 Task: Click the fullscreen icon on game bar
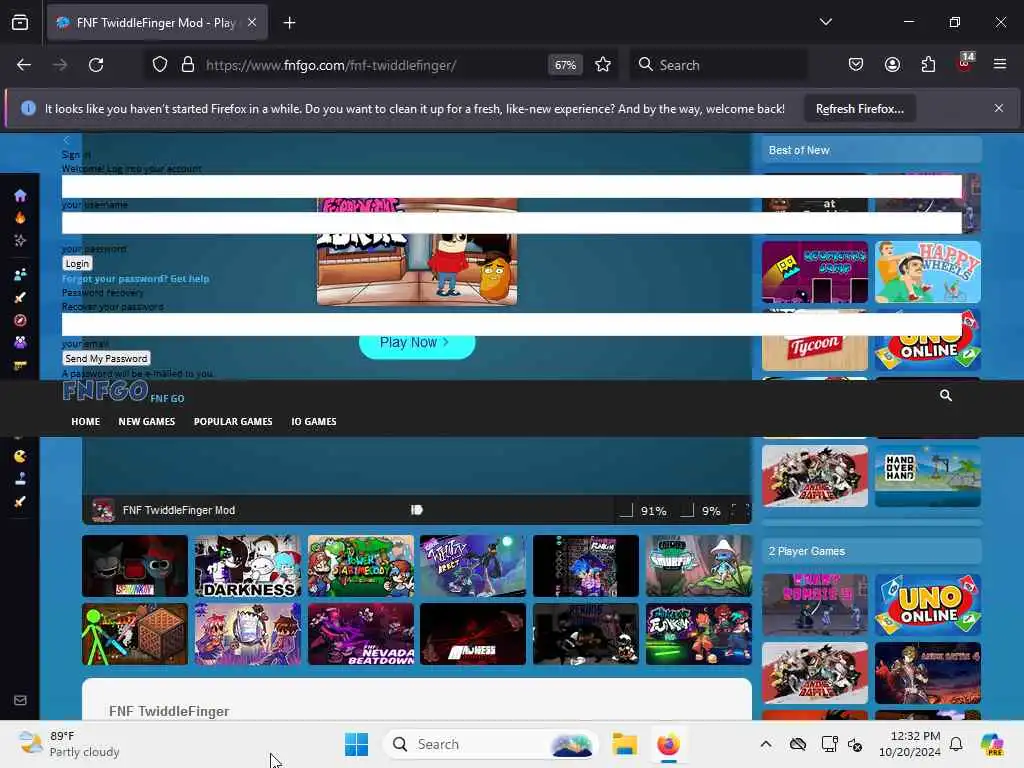coord(741,510)
